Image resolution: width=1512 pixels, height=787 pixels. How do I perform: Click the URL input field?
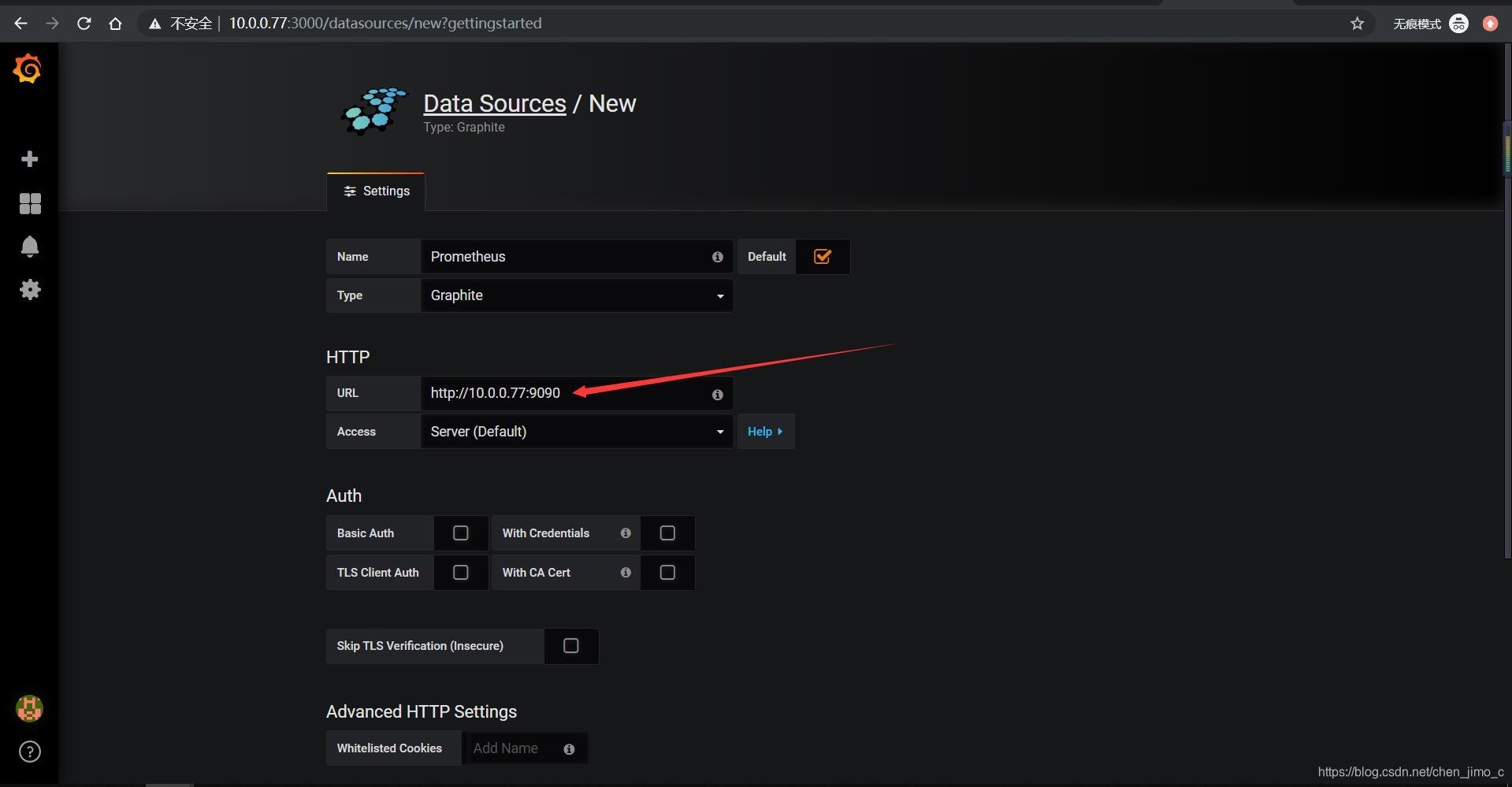point(577,393)
